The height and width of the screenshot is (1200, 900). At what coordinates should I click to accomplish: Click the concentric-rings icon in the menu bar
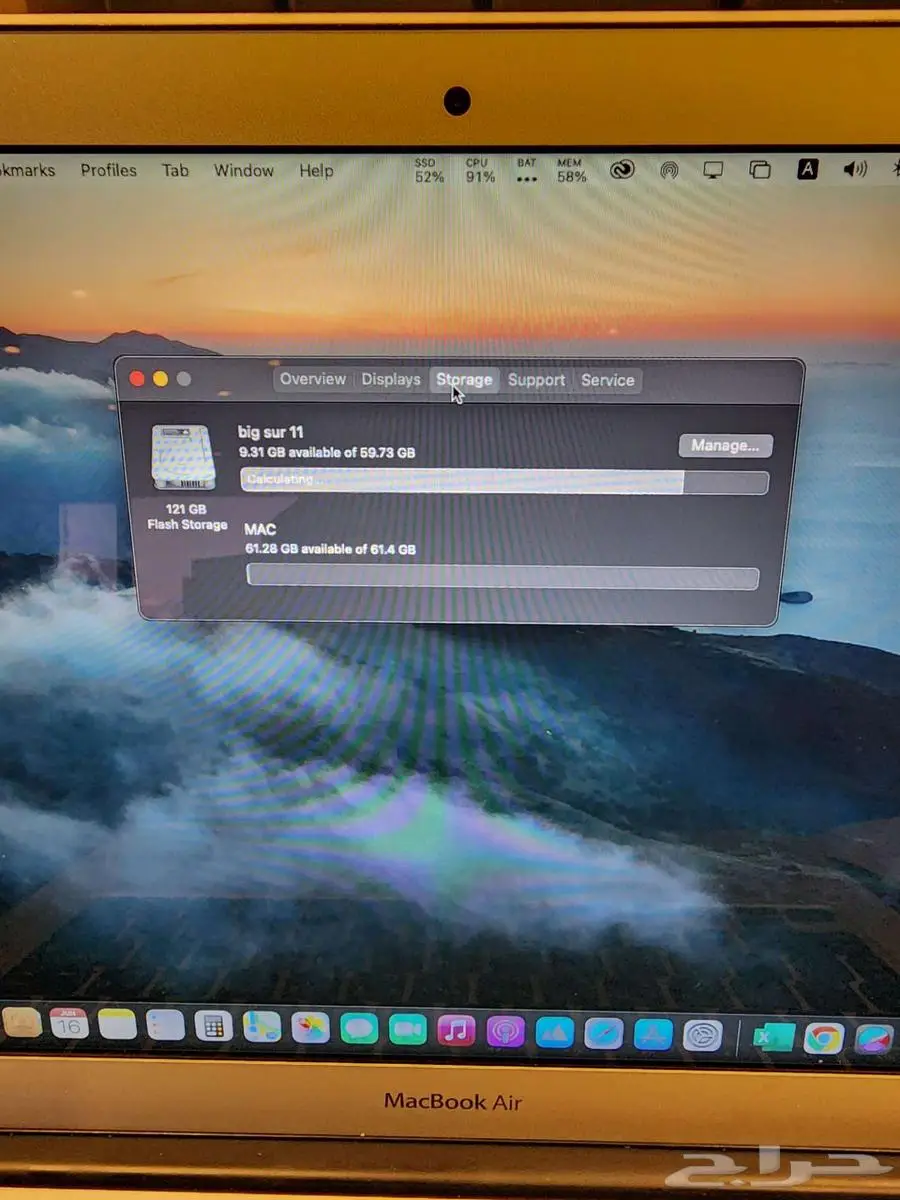669,170
